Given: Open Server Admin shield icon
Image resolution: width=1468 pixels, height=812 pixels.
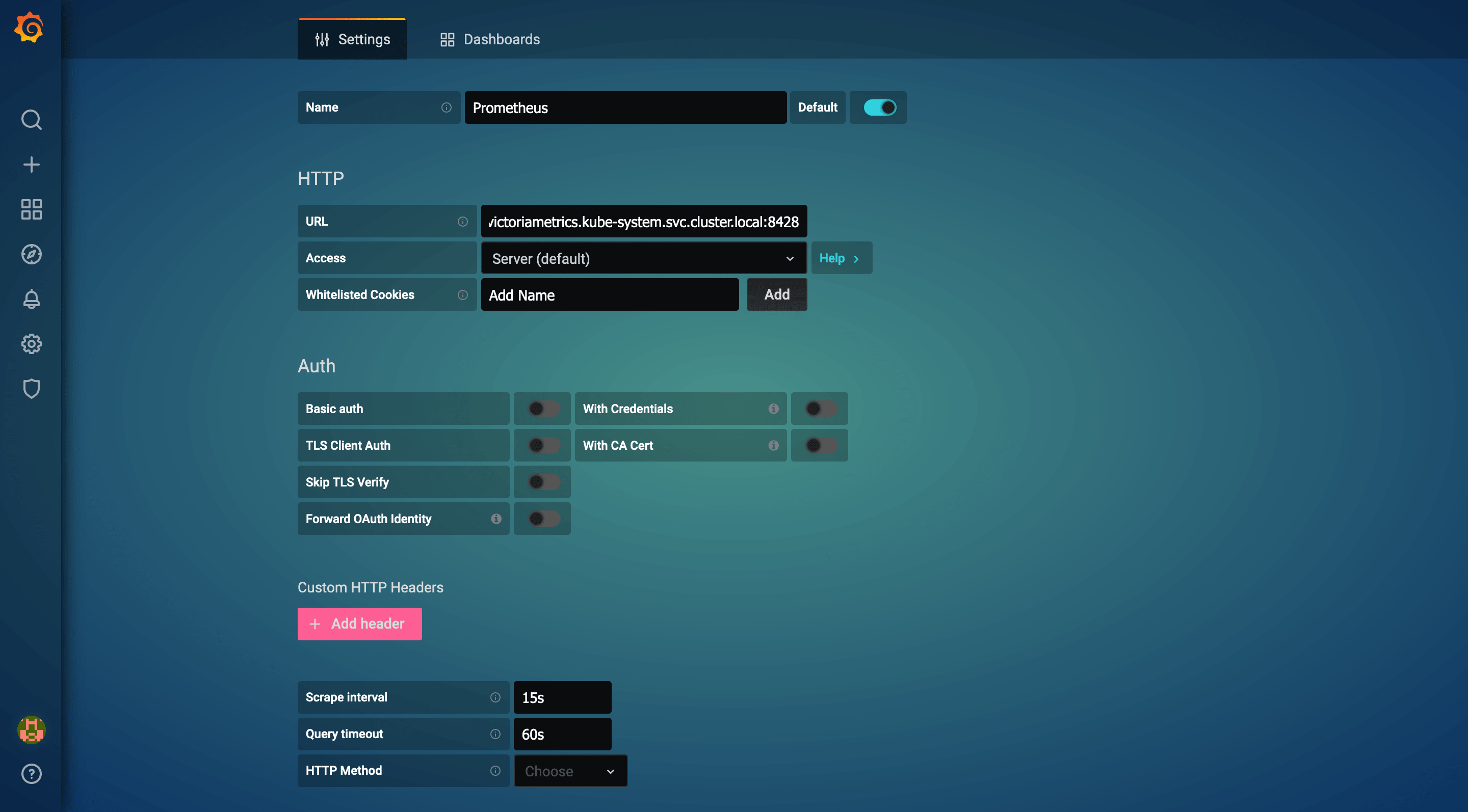Looking at the screenshot, I should click(x=31, y=388).
